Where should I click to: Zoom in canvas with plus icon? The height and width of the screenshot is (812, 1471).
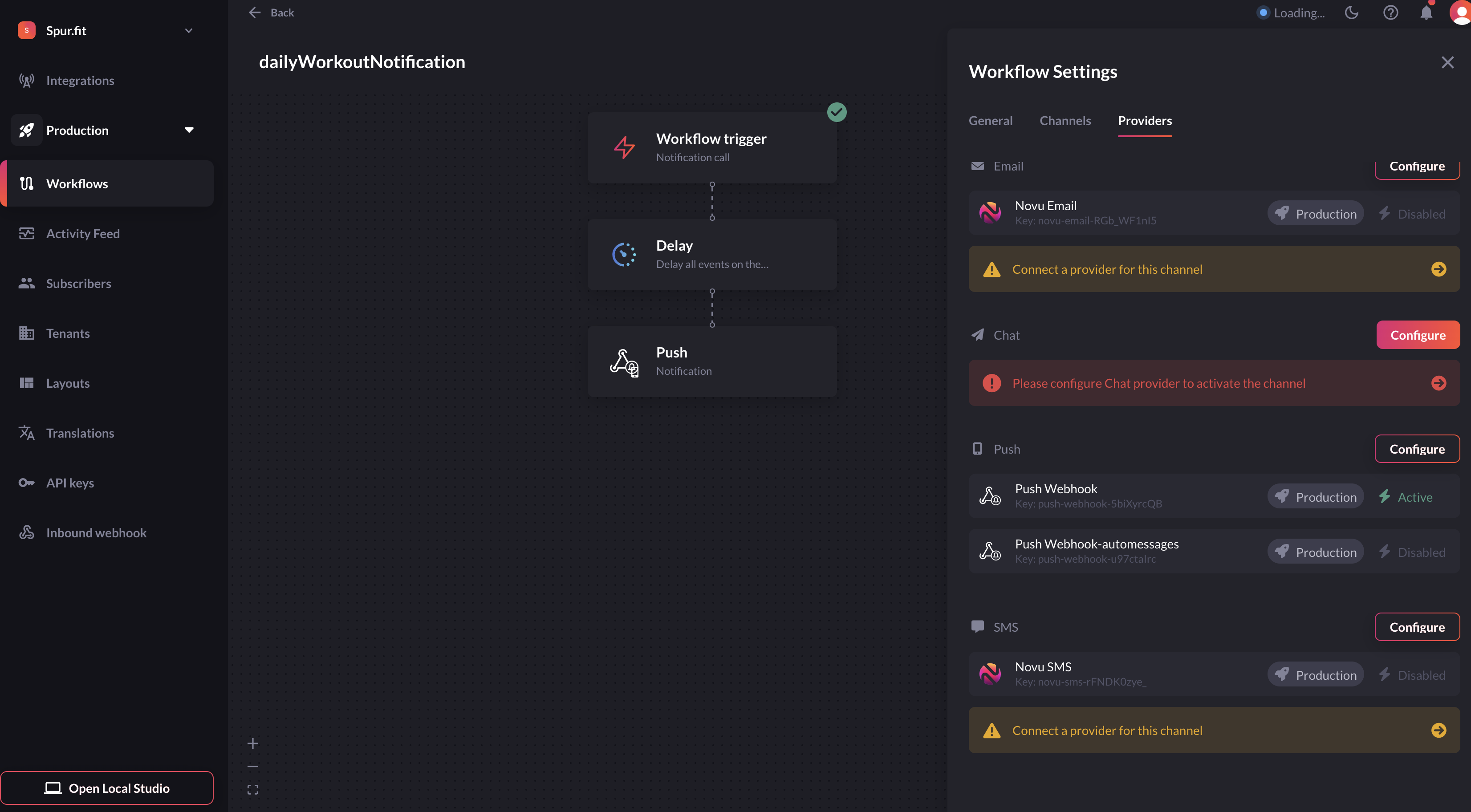pos(253,743)
